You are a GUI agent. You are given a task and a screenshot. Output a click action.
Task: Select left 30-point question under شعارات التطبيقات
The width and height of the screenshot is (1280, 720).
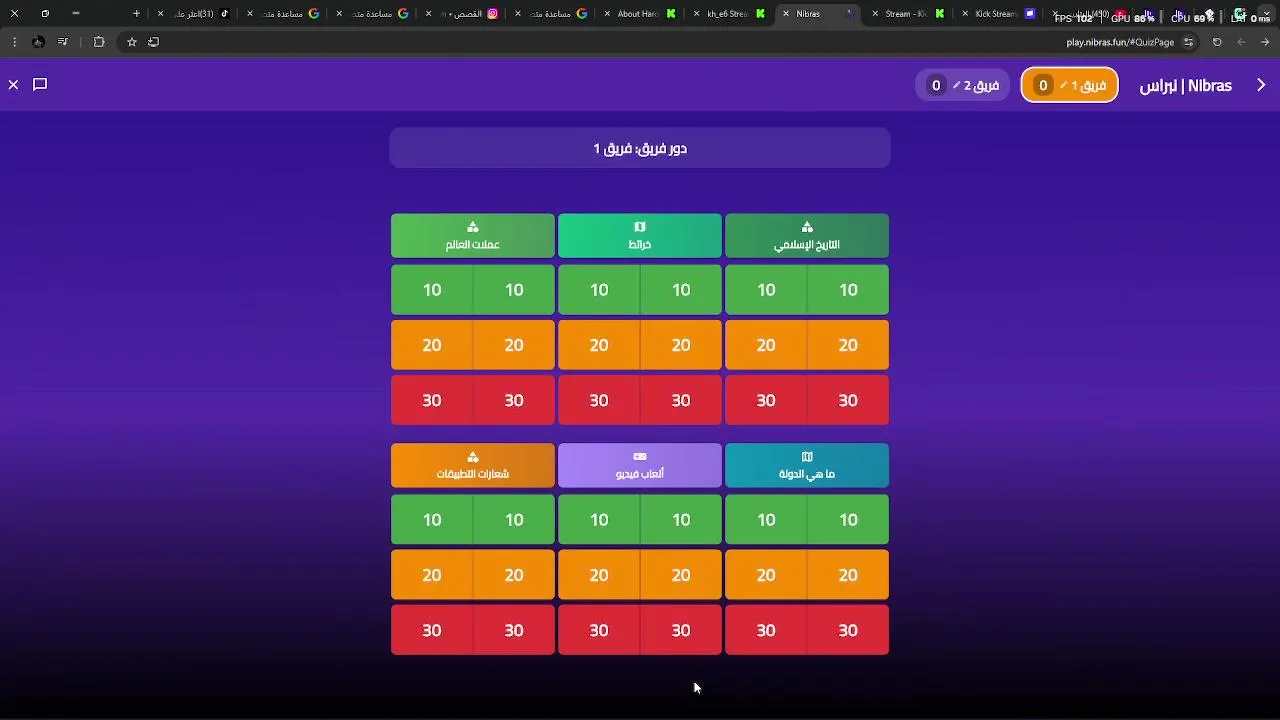tap(432, 630)
